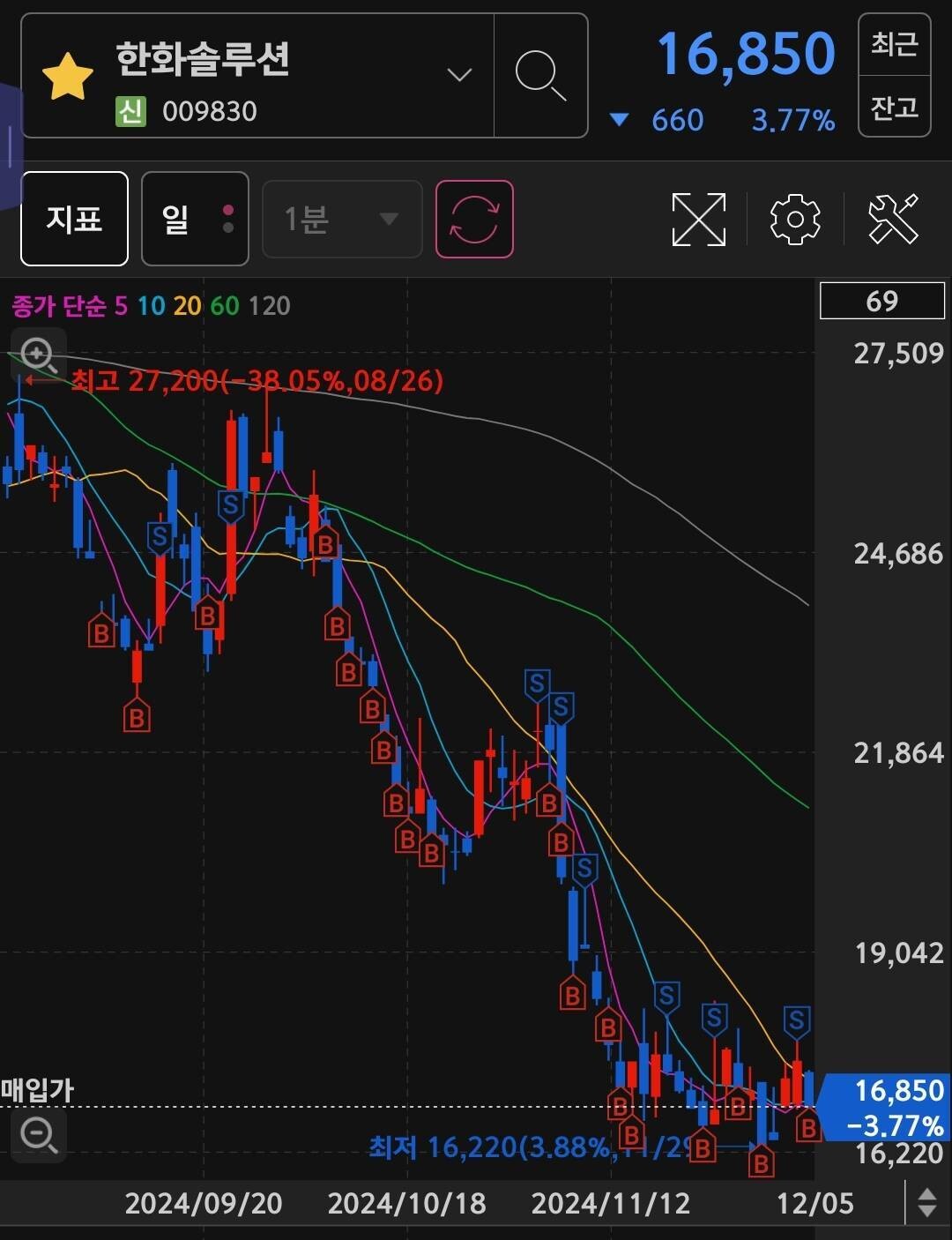
Task: Open the 일 period selector
Action: coord(195,219)
